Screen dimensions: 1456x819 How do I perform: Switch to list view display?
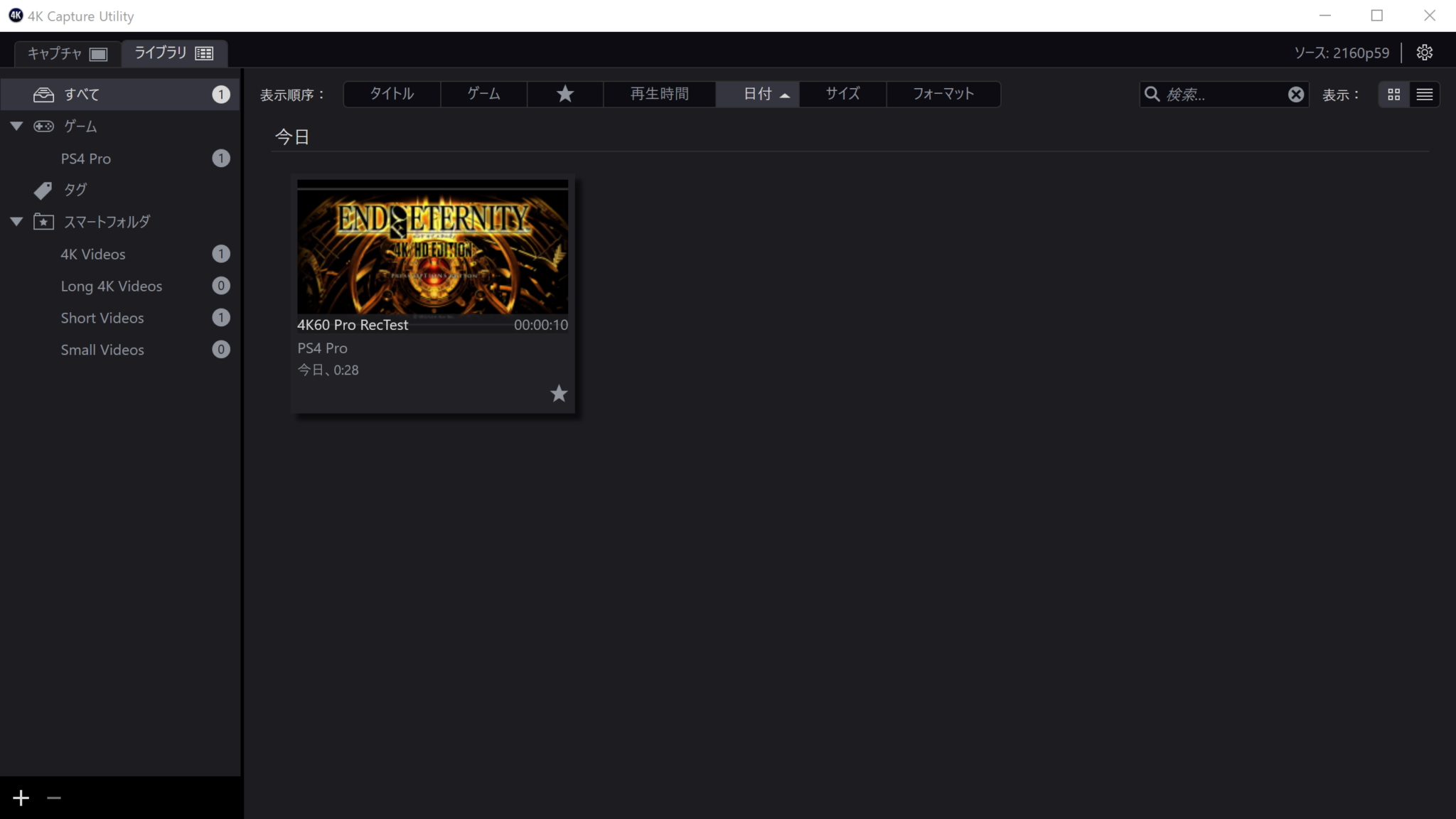coord(1424,95)
